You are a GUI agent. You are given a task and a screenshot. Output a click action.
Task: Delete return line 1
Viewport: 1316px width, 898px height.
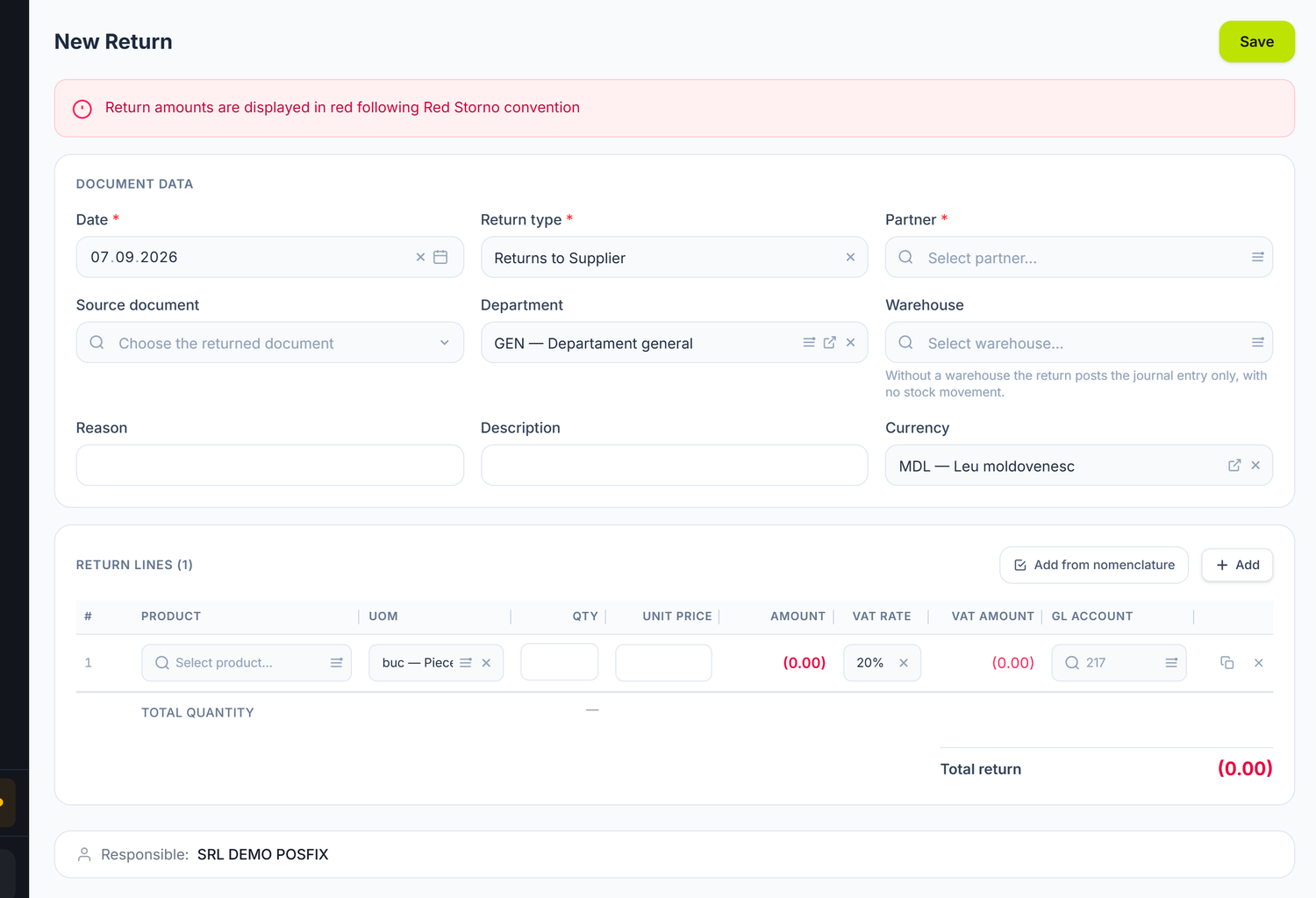(1258, 663)
